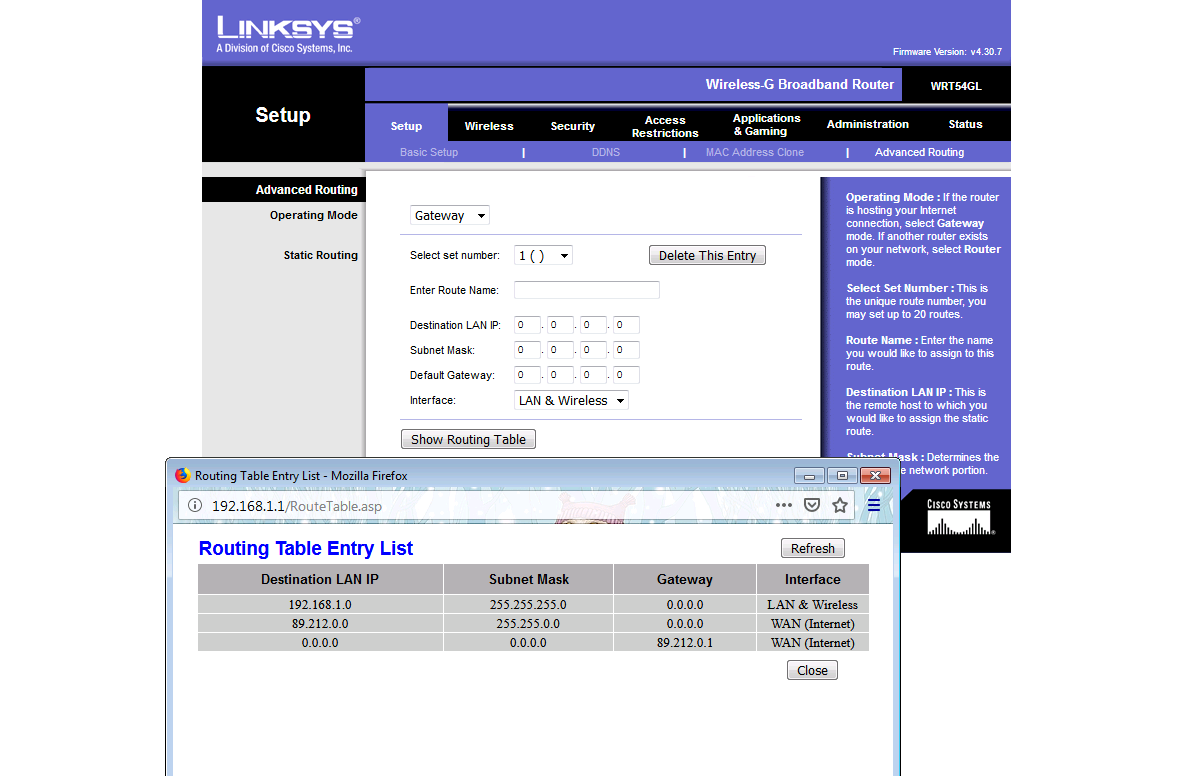1201x776 pixels.
Task: Switch to the Wireless tab
Action: [489, 126]
